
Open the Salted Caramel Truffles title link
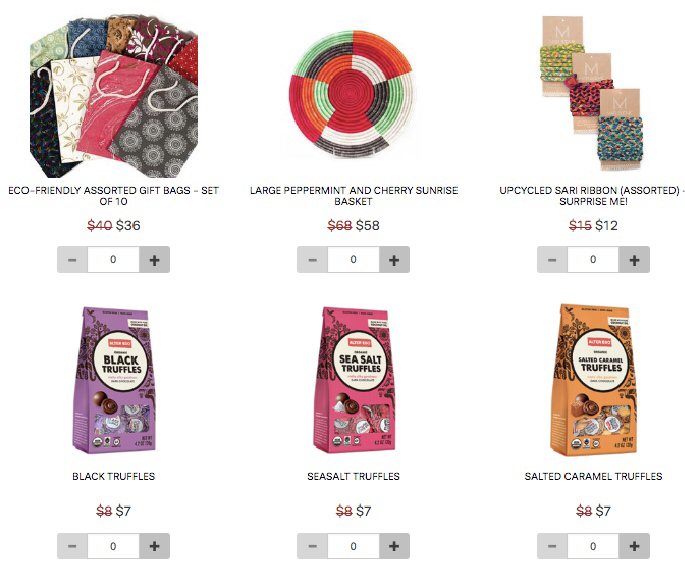coord(593,476)
